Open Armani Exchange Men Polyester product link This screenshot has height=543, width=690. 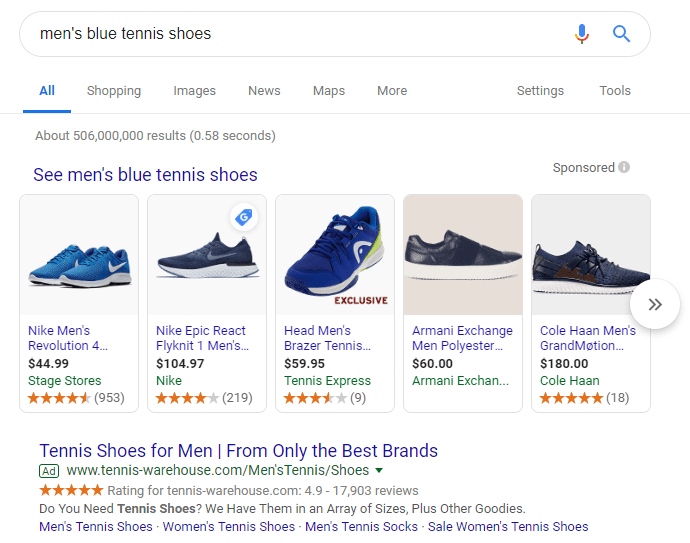tap(462, 338)
